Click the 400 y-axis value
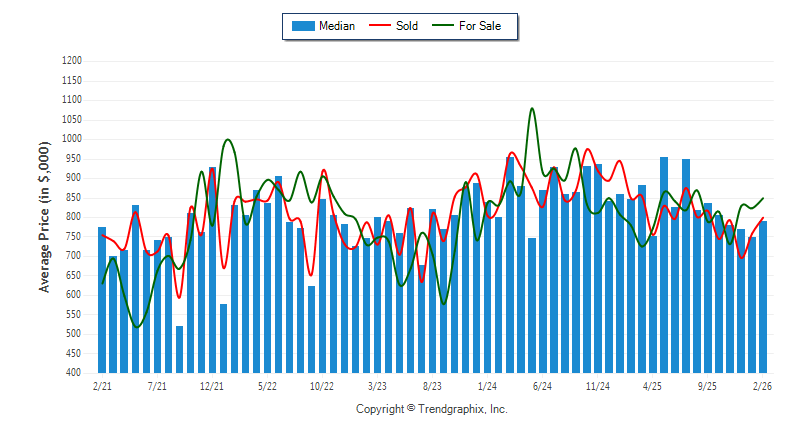This screenshot has height=434, width=800. (x=74, y=373)
